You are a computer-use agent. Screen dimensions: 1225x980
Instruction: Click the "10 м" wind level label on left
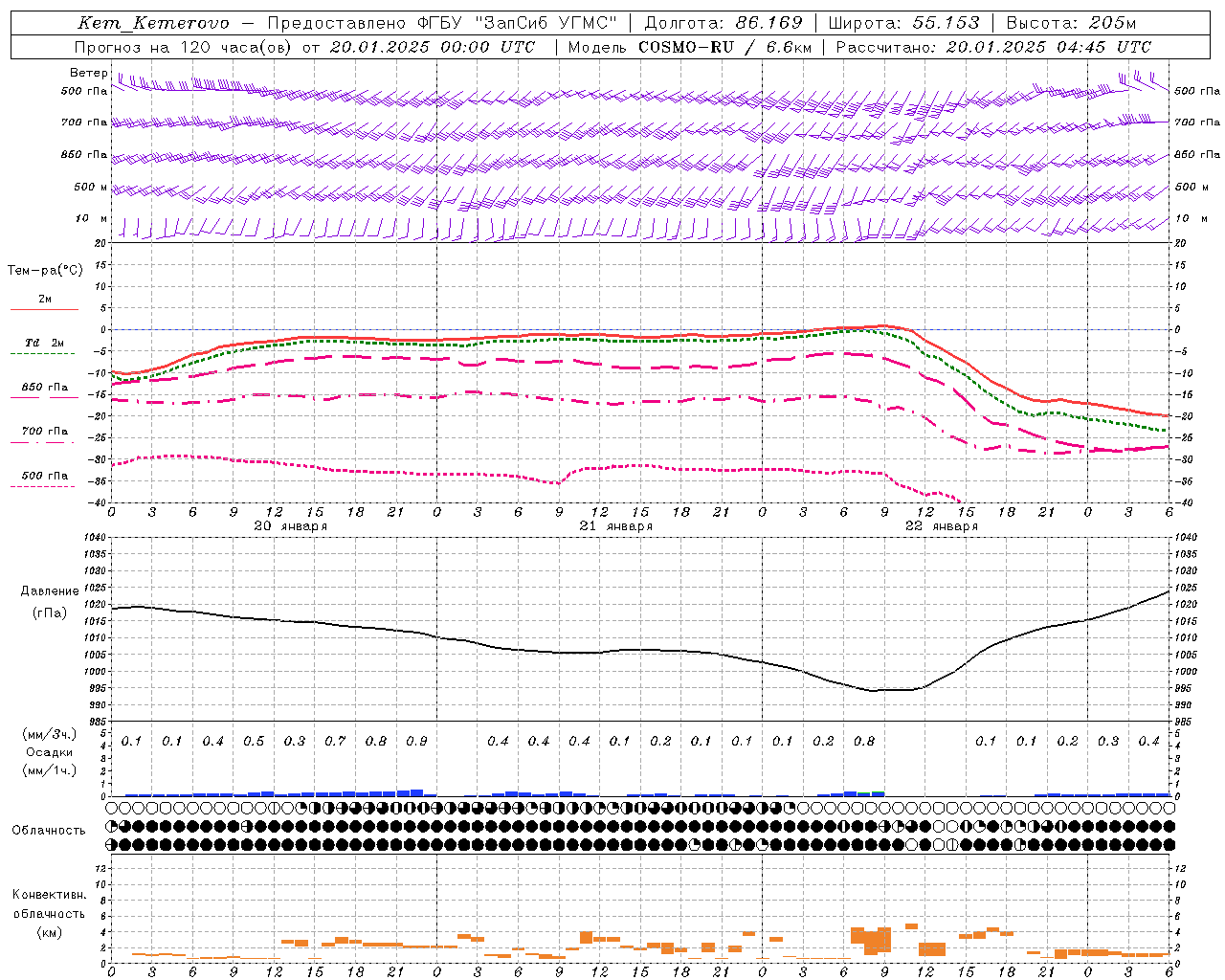click(91, 218)
